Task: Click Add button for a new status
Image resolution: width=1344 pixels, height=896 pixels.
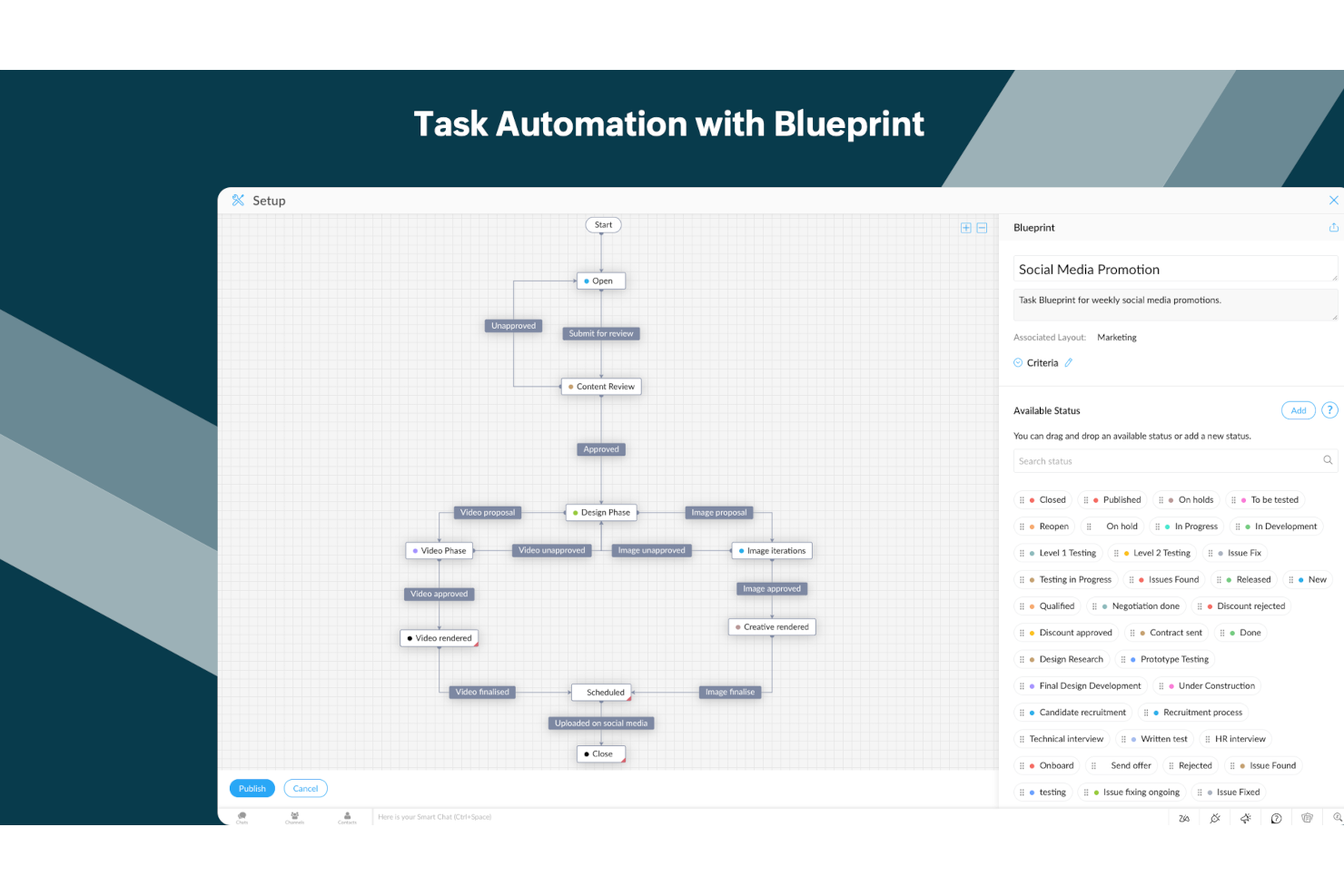Action: tap(1299, 410)
